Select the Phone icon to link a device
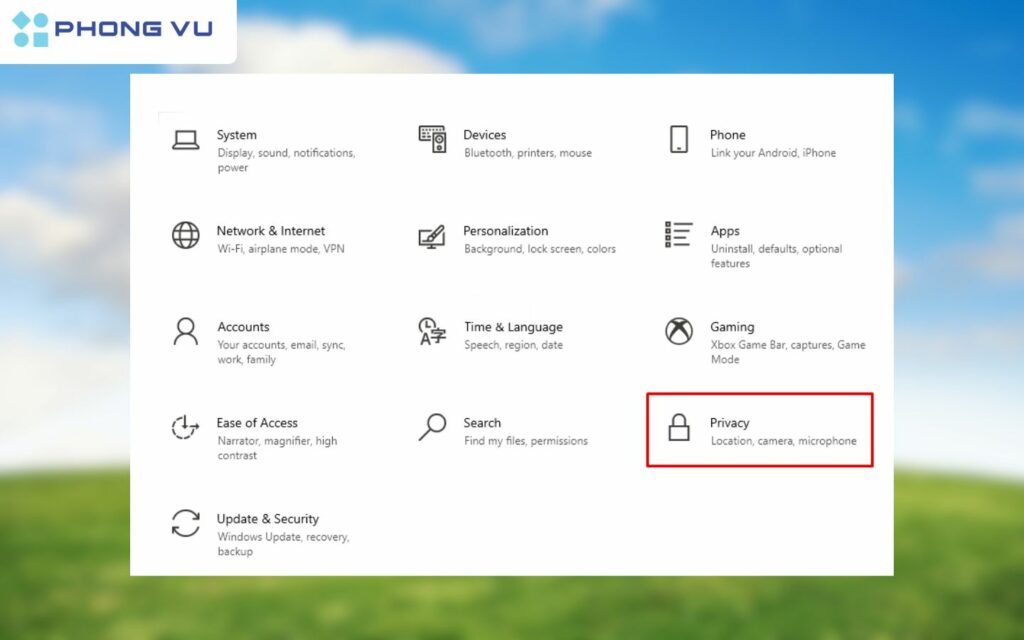This screenshot has width=1024, height=640. pyautogui.click(x=680, y=138)
